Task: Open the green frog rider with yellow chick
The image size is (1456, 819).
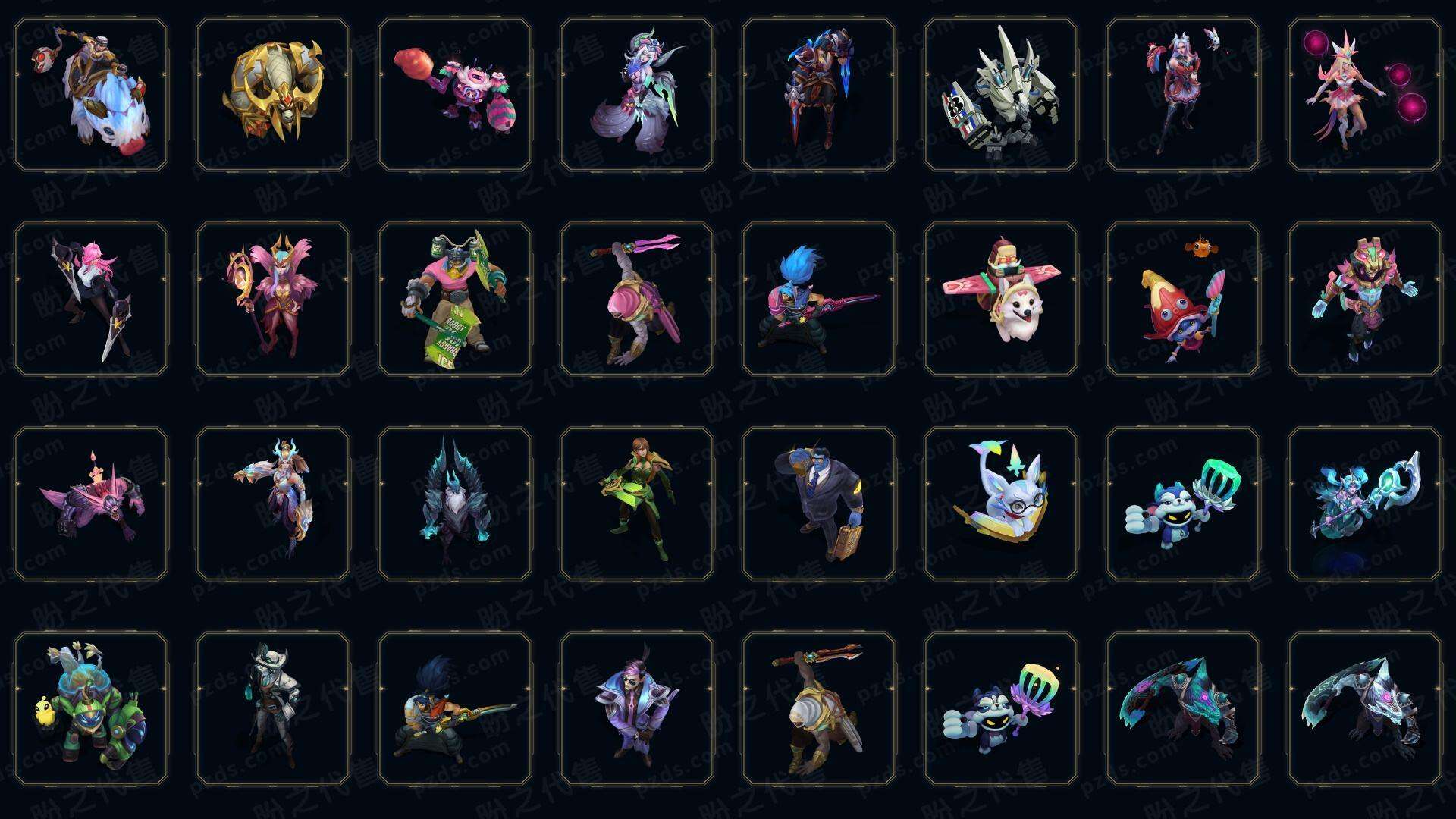Action: 91,708
